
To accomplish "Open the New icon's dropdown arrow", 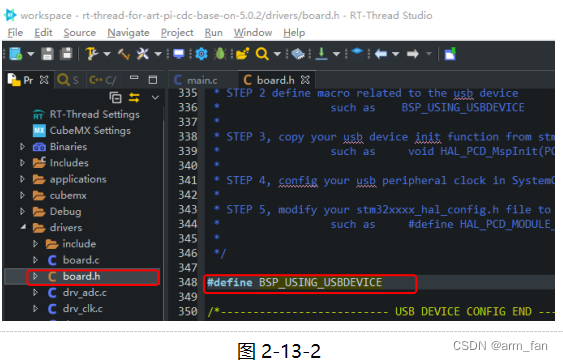I will [x=31, y=54].
